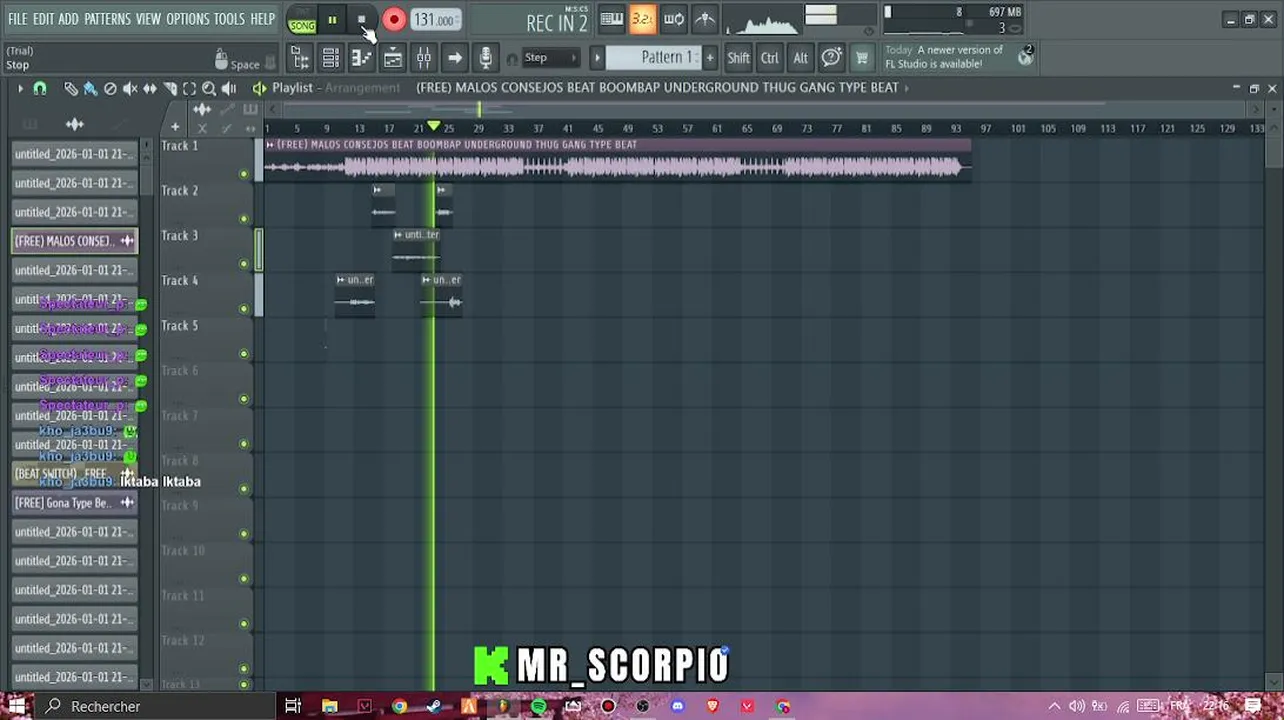
Task: Open the OPTIONS menu
Action: click(187, 19)
